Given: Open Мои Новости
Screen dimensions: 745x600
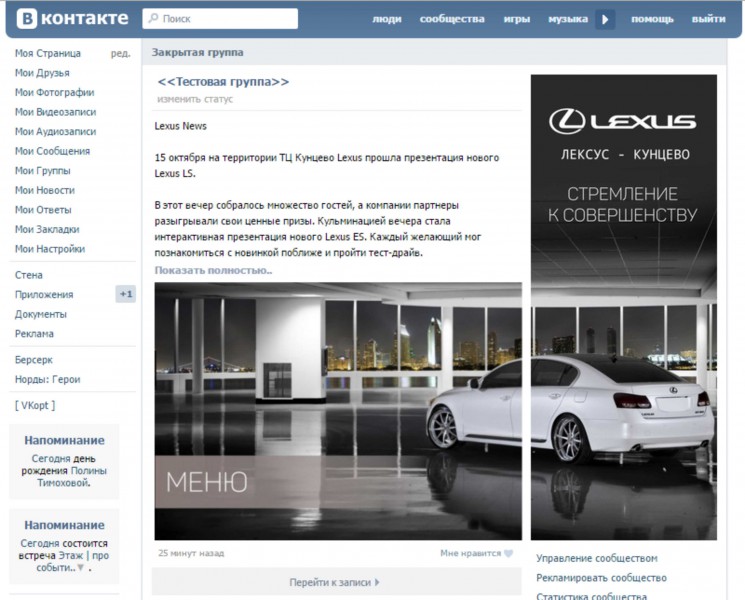Looking at the screenshot, I should click(x=45, y=190).
